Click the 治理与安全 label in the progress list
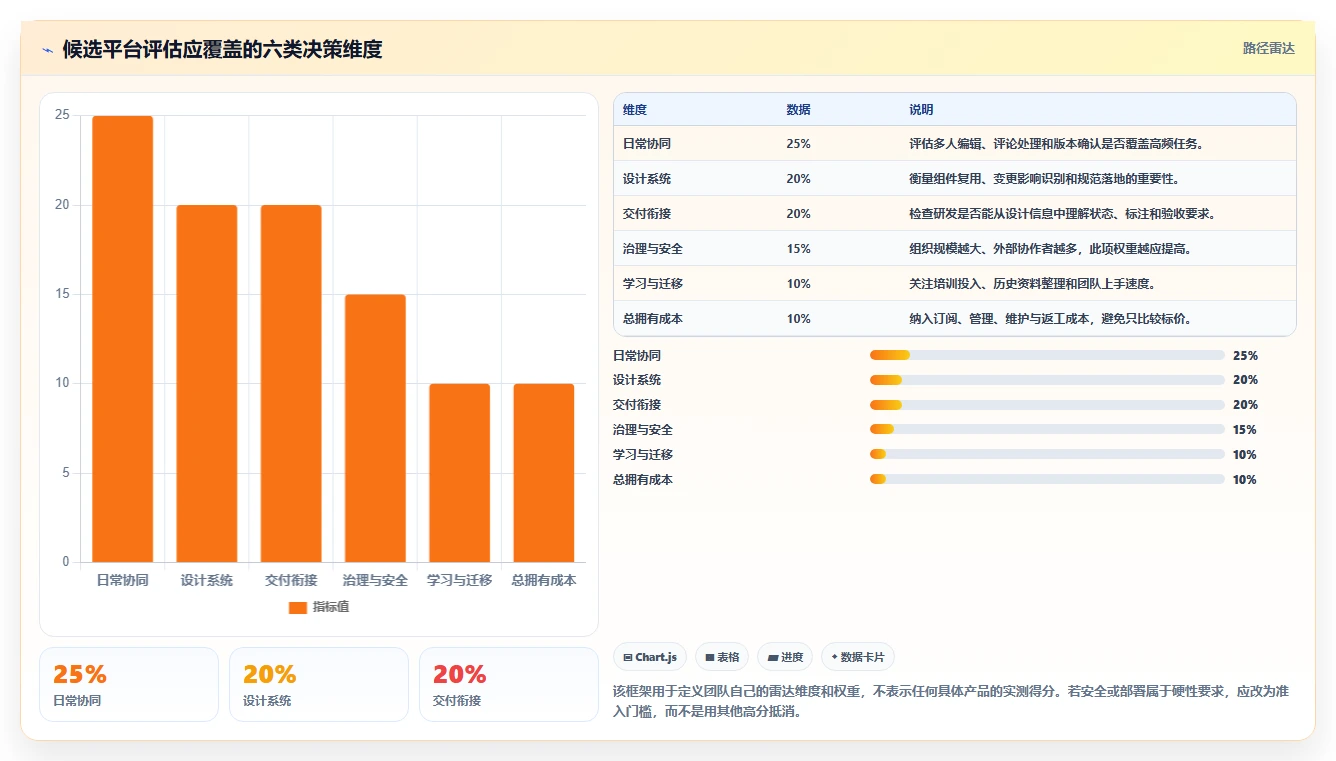This screenshot has width=1336, height=761. 643,430
